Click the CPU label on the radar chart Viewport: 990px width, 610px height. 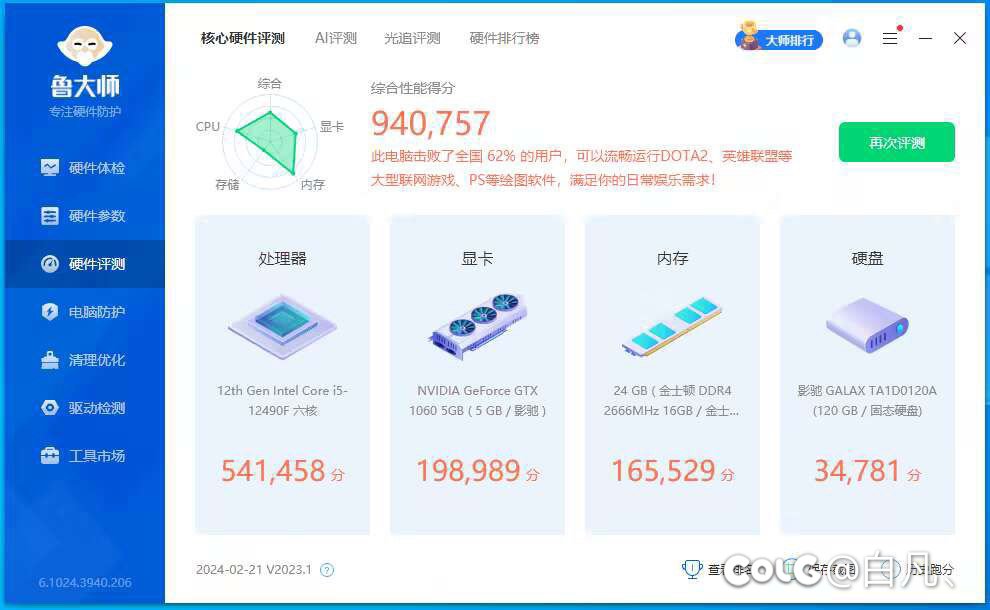(x=208, y=126)
